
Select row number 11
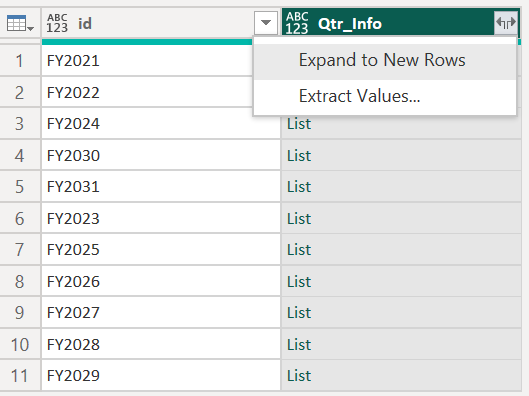[20, 376]
